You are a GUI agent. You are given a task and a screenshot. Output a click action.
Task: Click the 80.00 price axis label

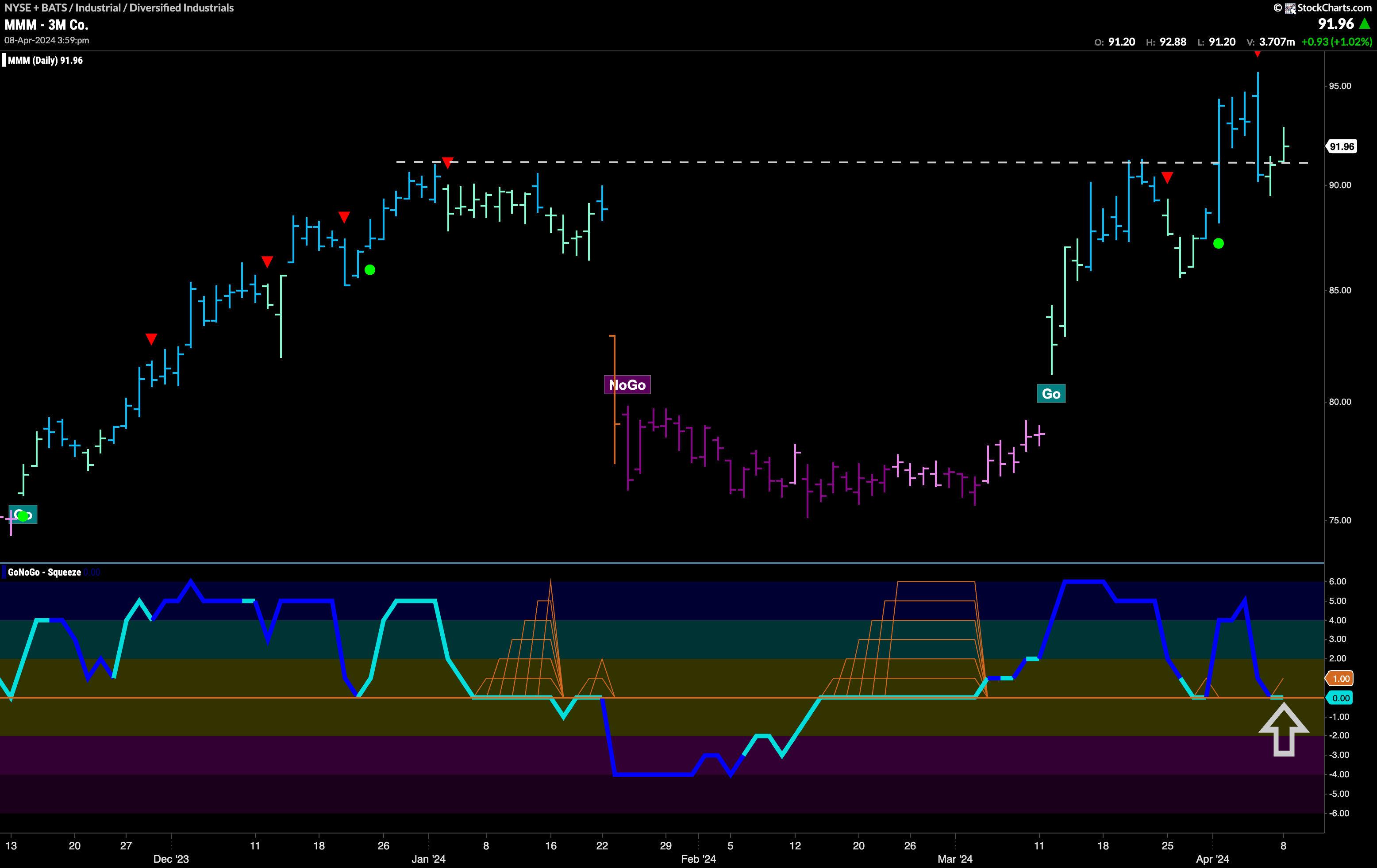point(1340,402)
